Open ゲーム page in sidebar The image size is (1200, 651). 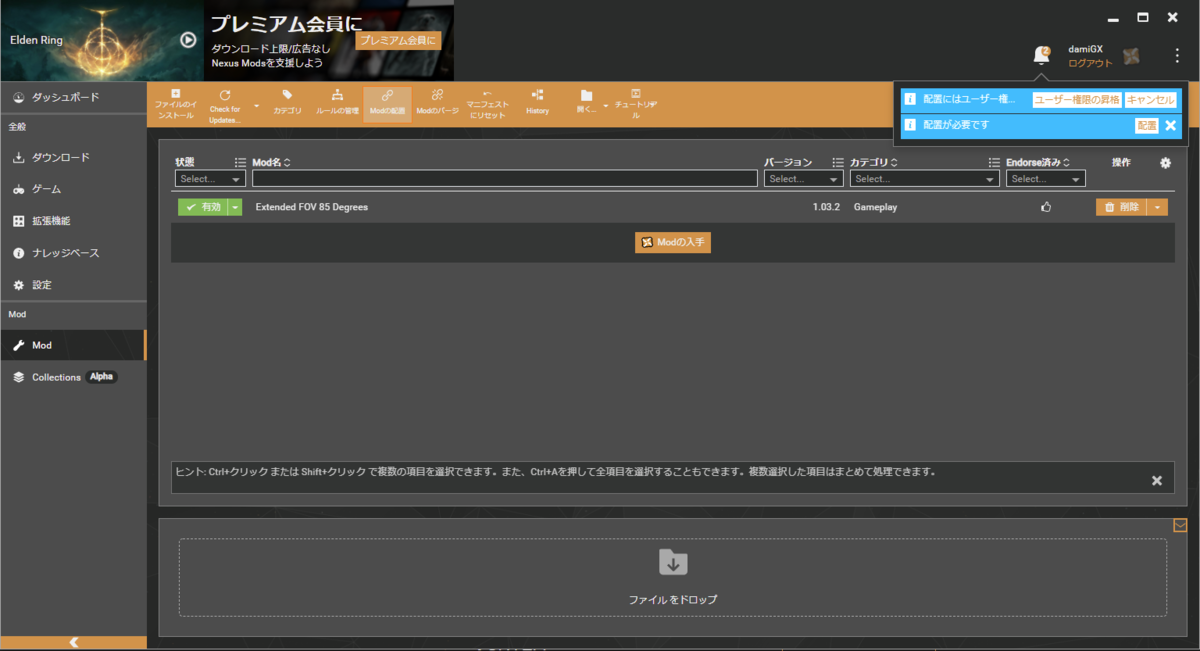pyautogui.click(x=73, y=189)
